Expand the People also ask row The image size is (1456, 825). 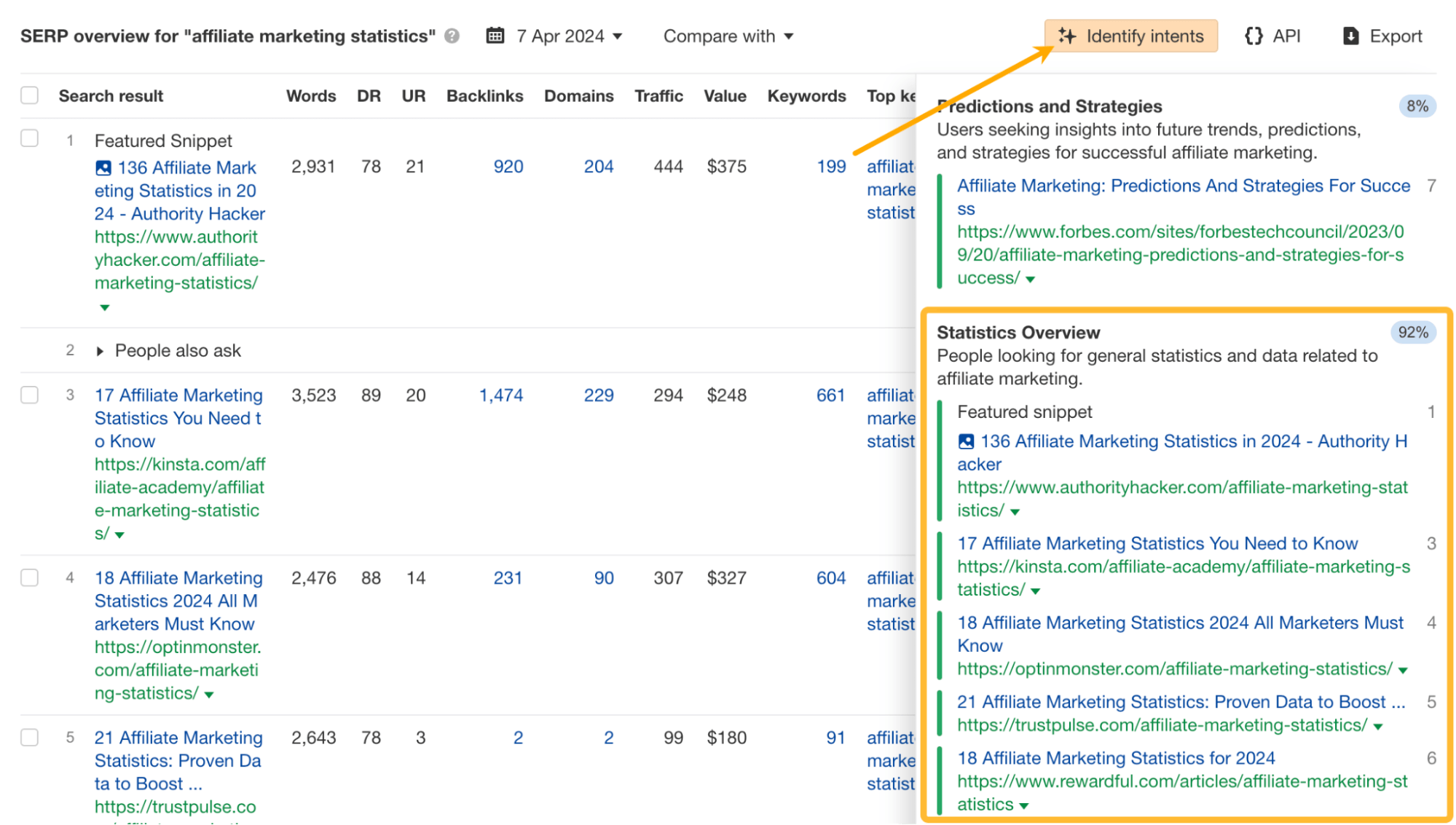[x=100, y=351]
